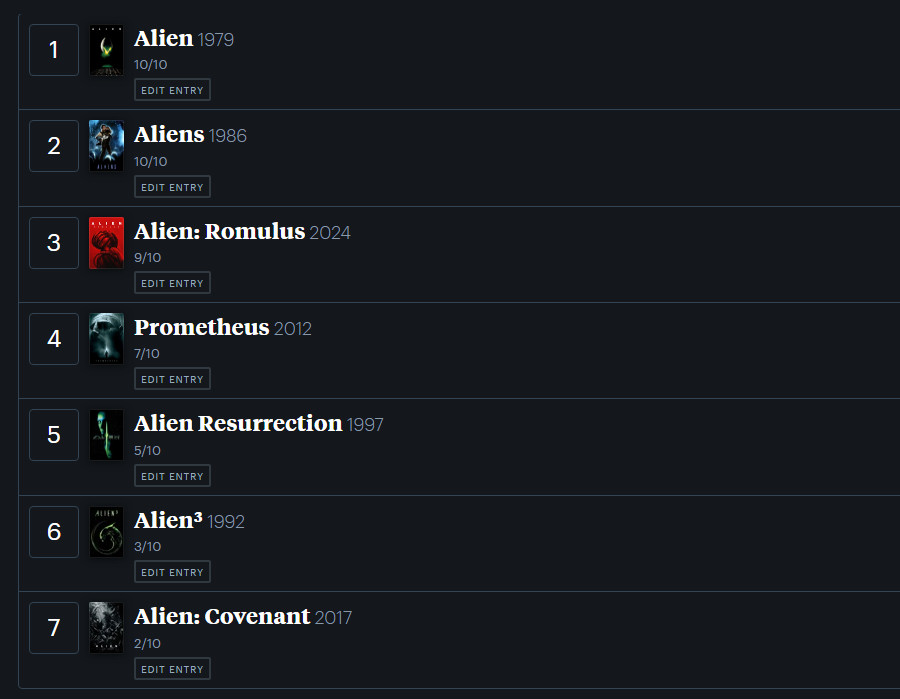Open the Aliens 1986 poster thumbnail
This screenshot has height=699, width=900.
coord(106,146)
